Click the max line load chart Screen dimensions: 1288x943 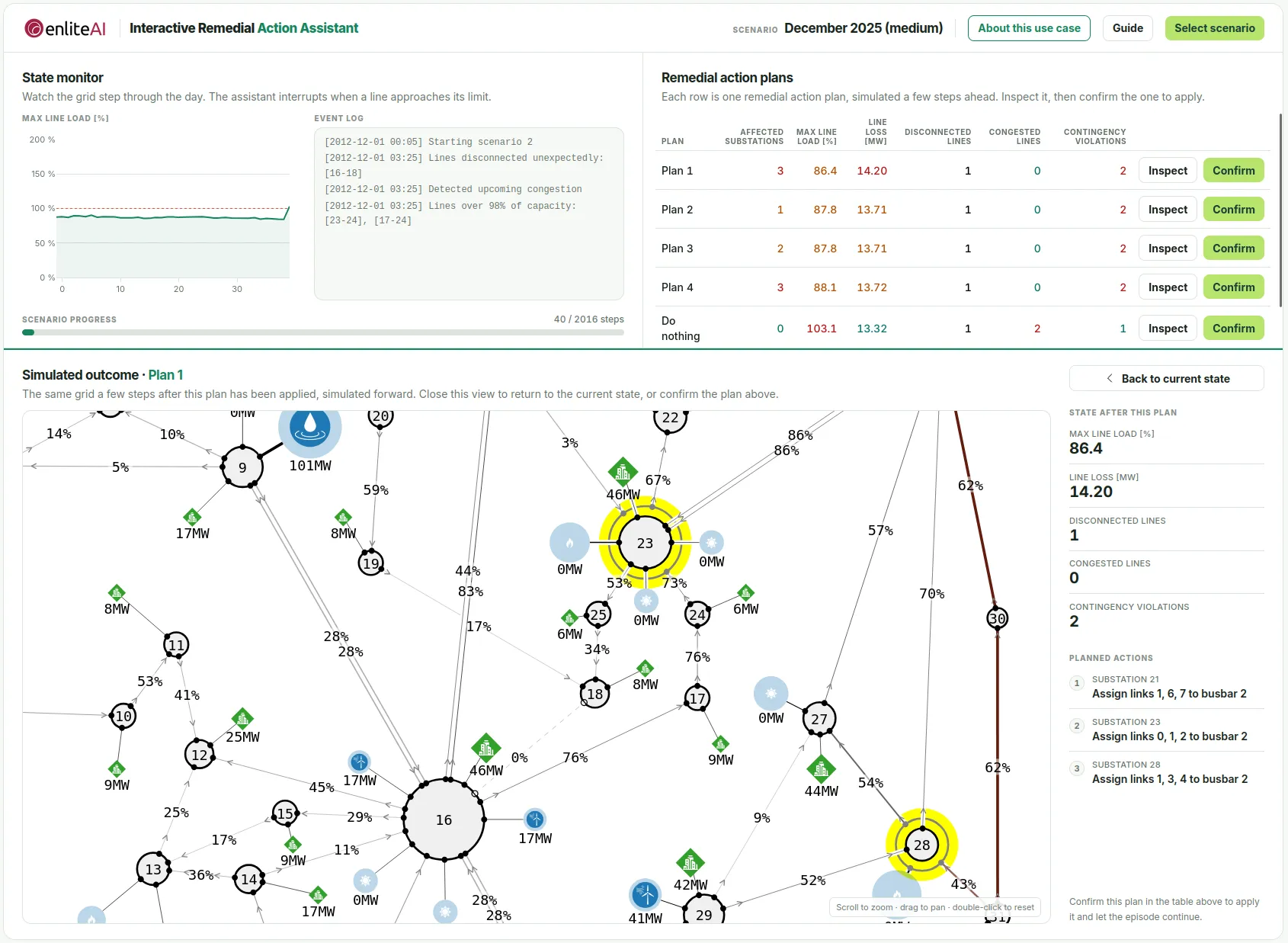tap(173, 209)
